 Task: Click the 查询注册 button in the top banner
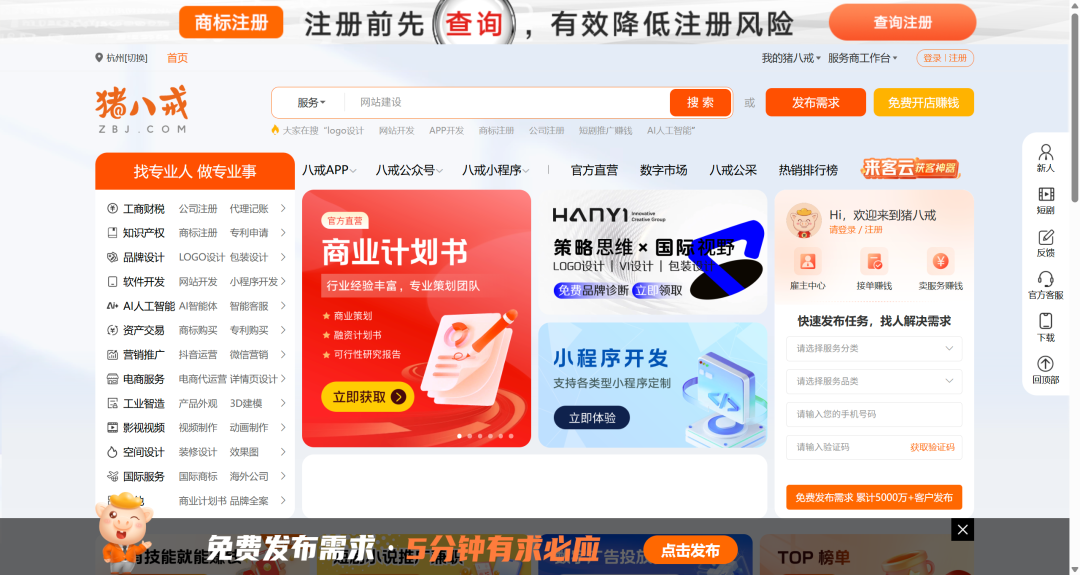coord(902,23)
